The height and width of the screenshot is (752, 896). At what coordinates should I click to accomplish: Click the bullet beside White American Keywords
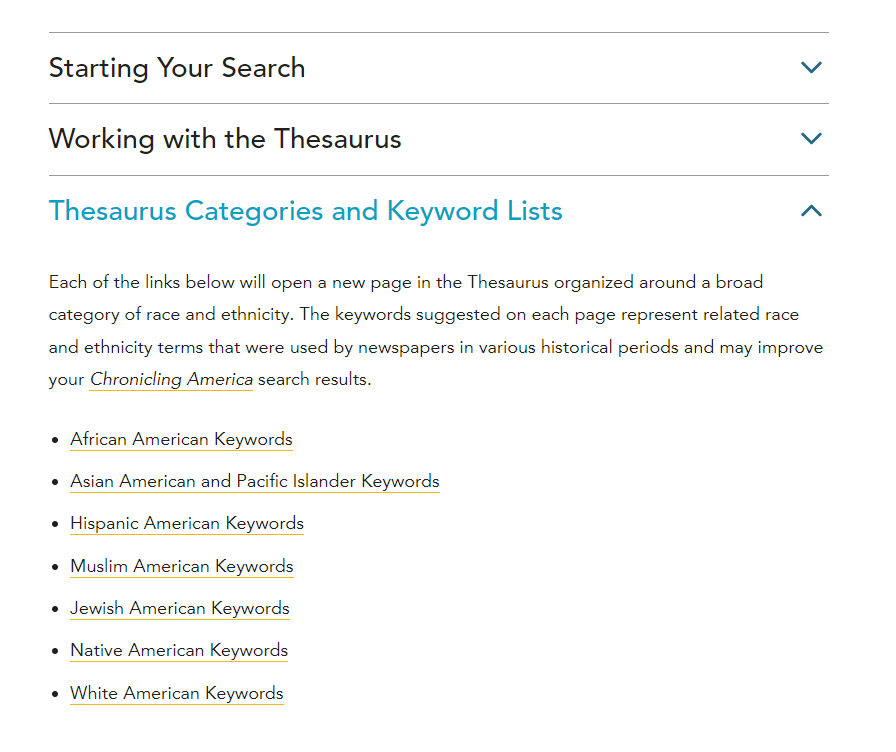(55, 694)
